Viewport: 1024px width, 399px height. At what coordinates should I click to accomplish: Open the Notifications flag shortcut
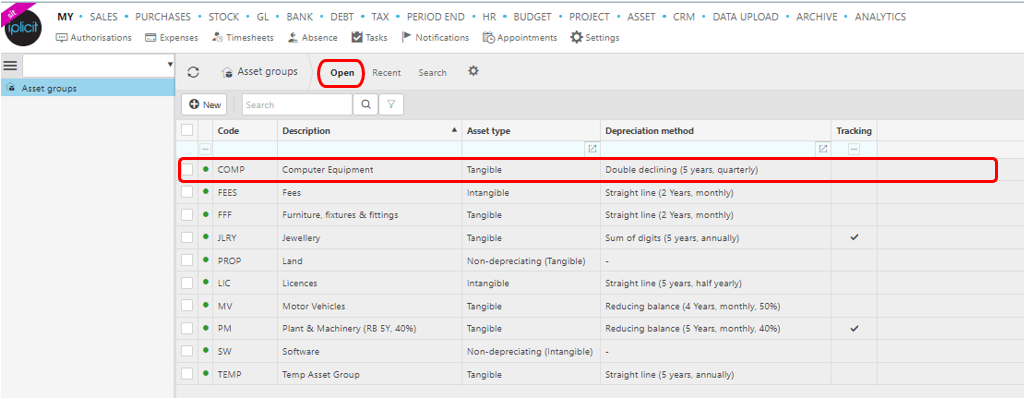(x=435, y=38)
